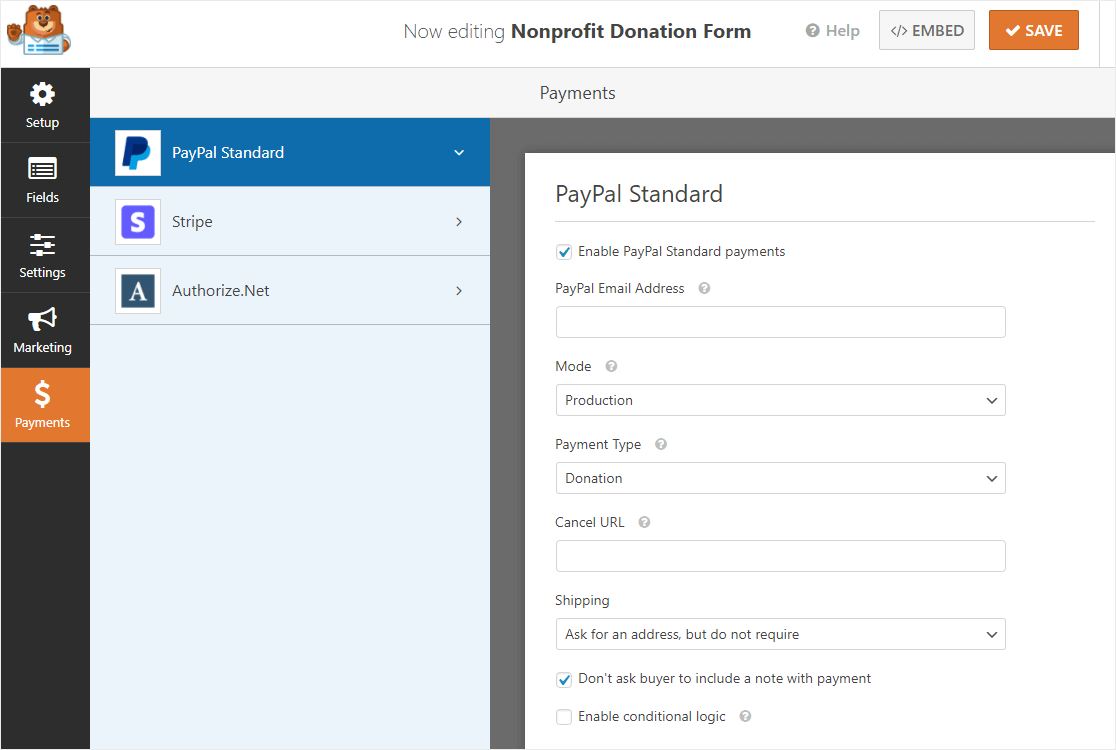Click the Cancel URL input field
Image resolution: width=1116 pixels, height=750 pixels.
tap(780, 556)
